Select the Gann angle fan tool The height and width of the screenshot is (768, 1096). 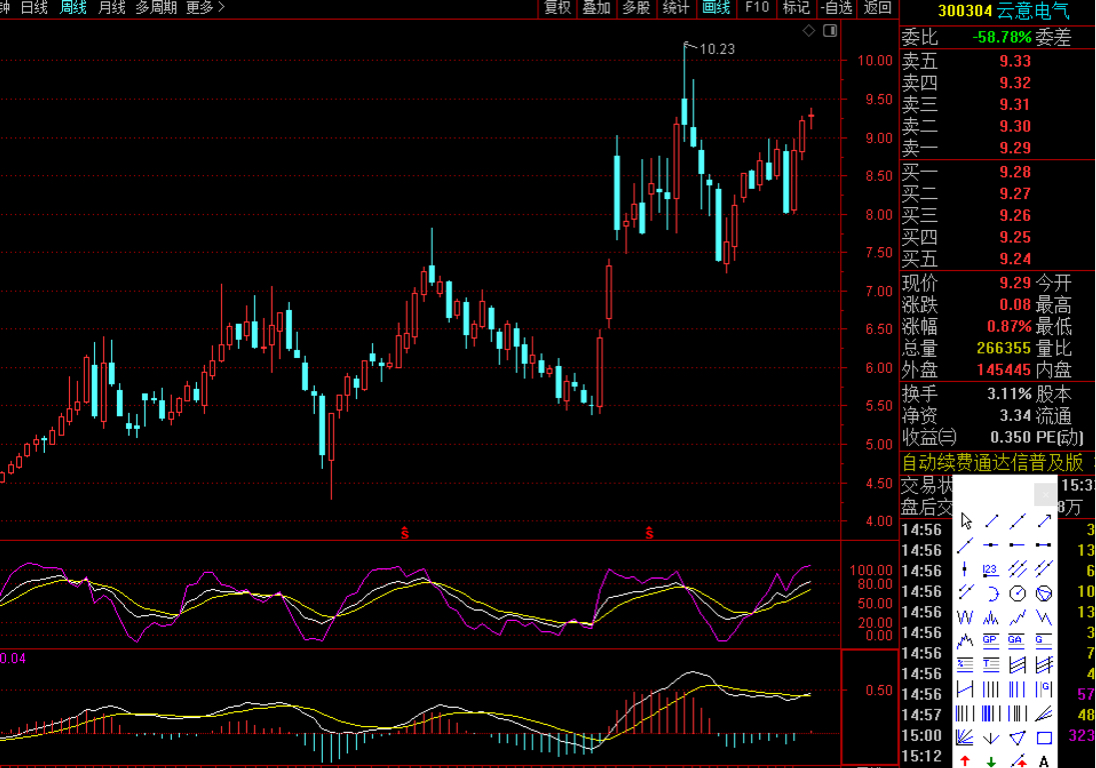point(965,737)
